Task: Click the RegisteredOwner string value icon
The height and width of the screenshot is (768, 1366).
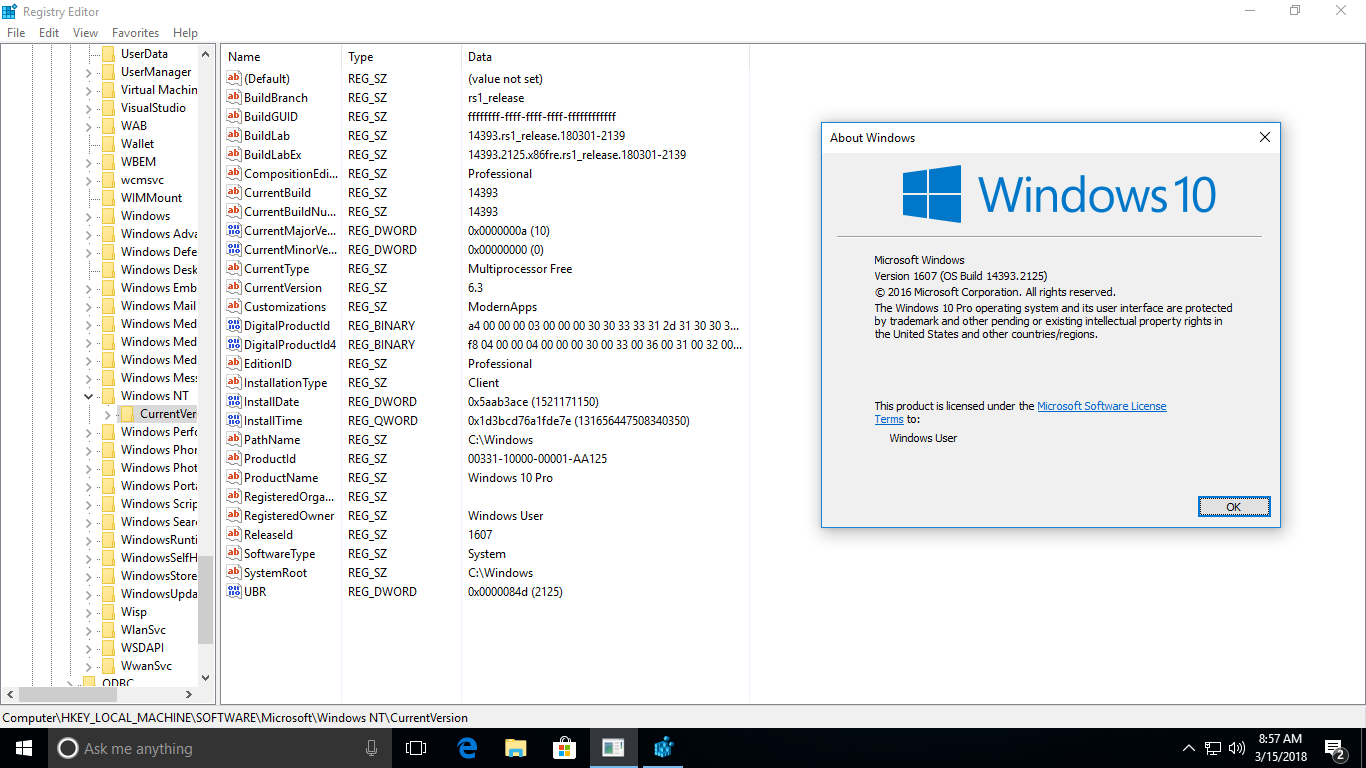Action: [x=234, y=516]
